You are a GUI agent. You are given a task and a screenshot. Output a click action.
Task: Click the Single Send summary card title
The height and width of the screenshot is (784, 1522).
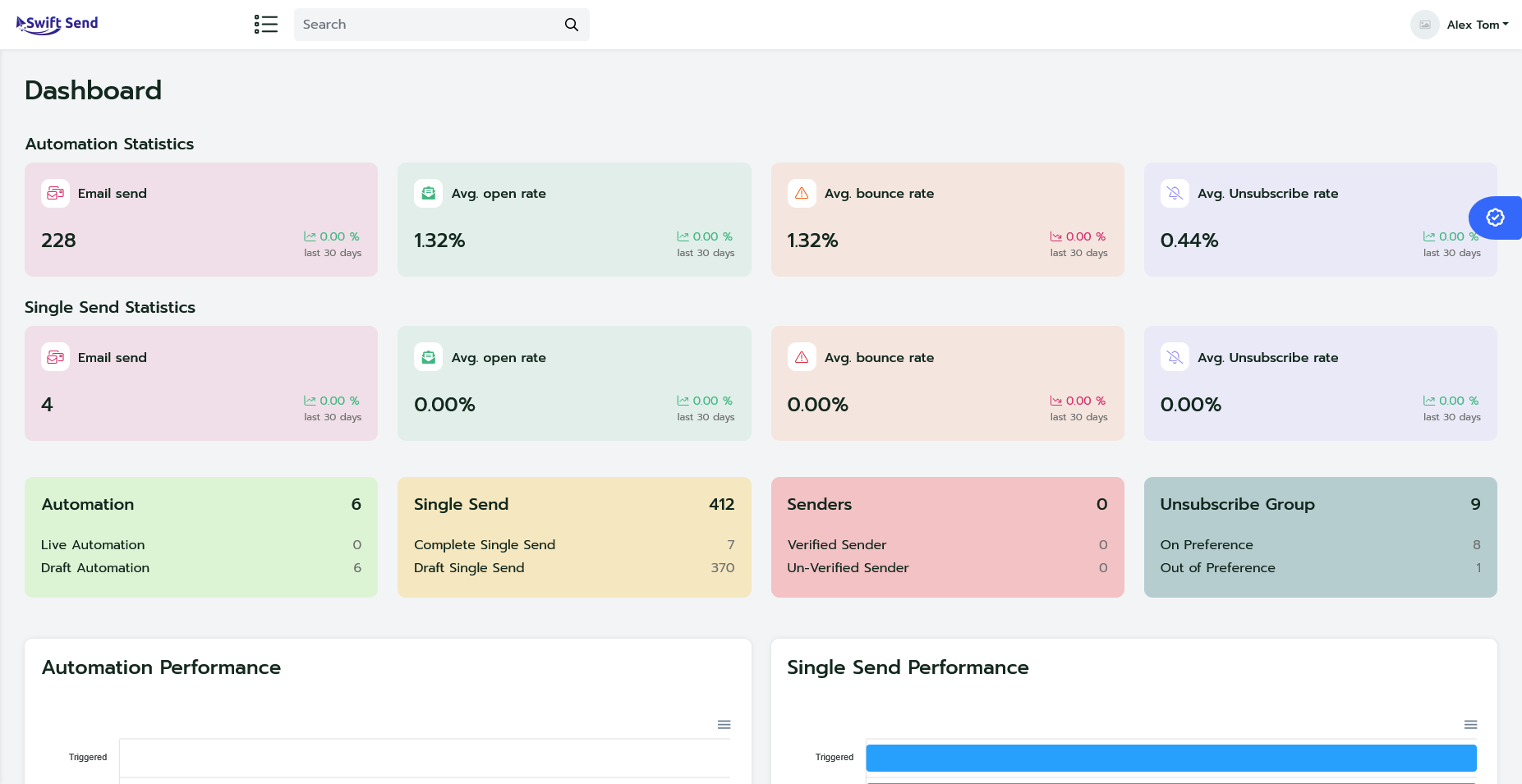point(462,504)
